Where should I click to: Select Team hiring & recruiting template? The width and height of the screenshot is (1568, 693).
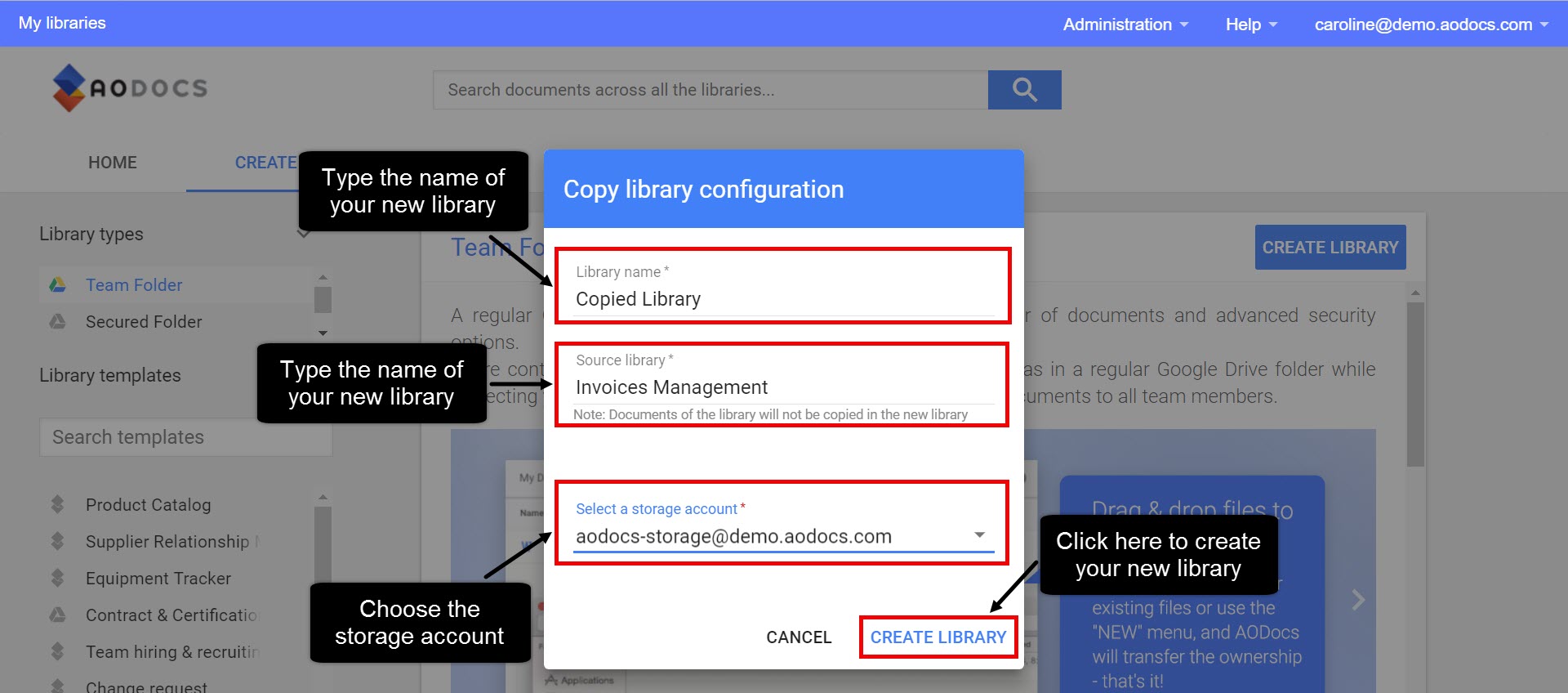click(x=173, y=651)
